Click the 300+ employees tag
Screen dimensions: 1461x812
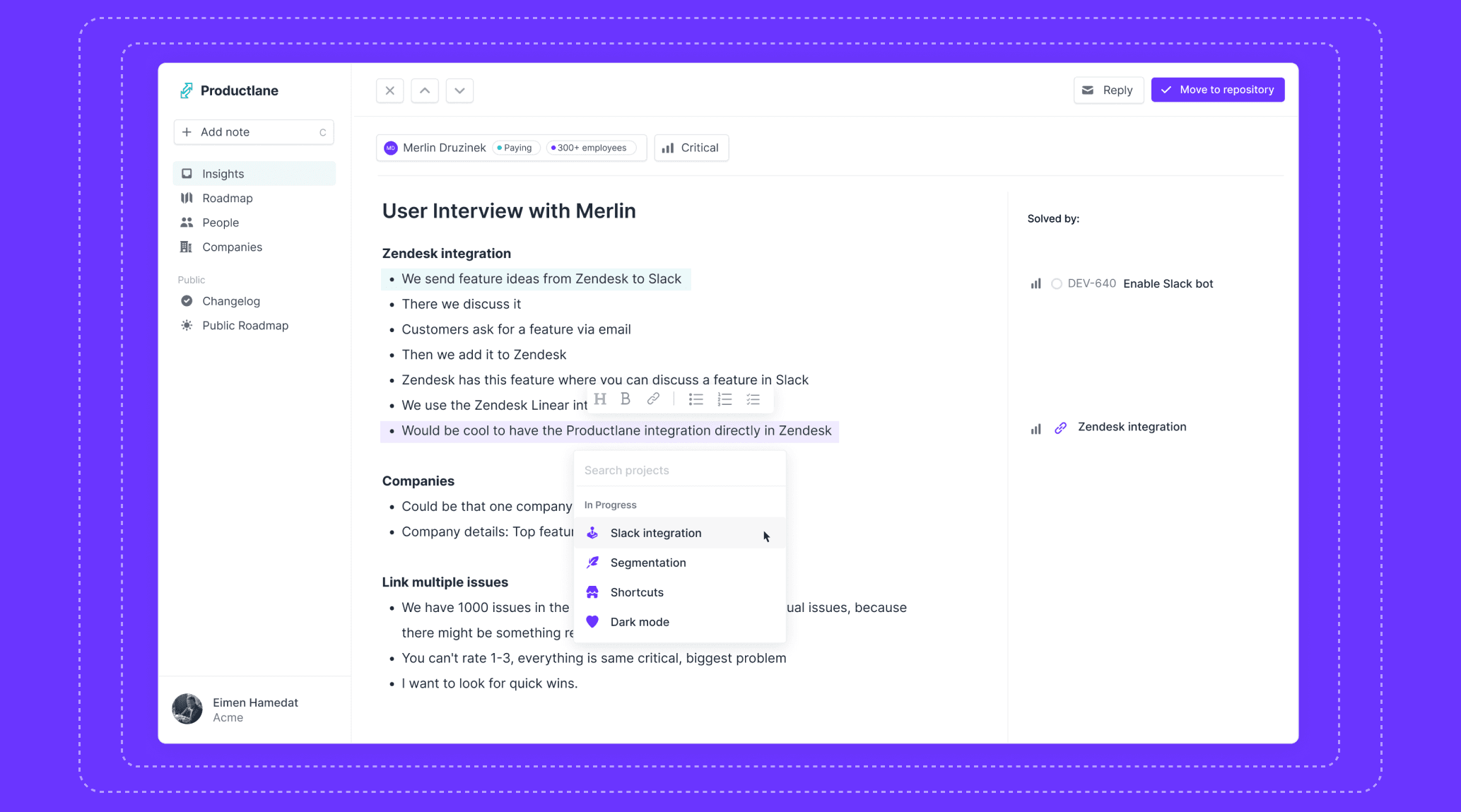tap(591, 148)
